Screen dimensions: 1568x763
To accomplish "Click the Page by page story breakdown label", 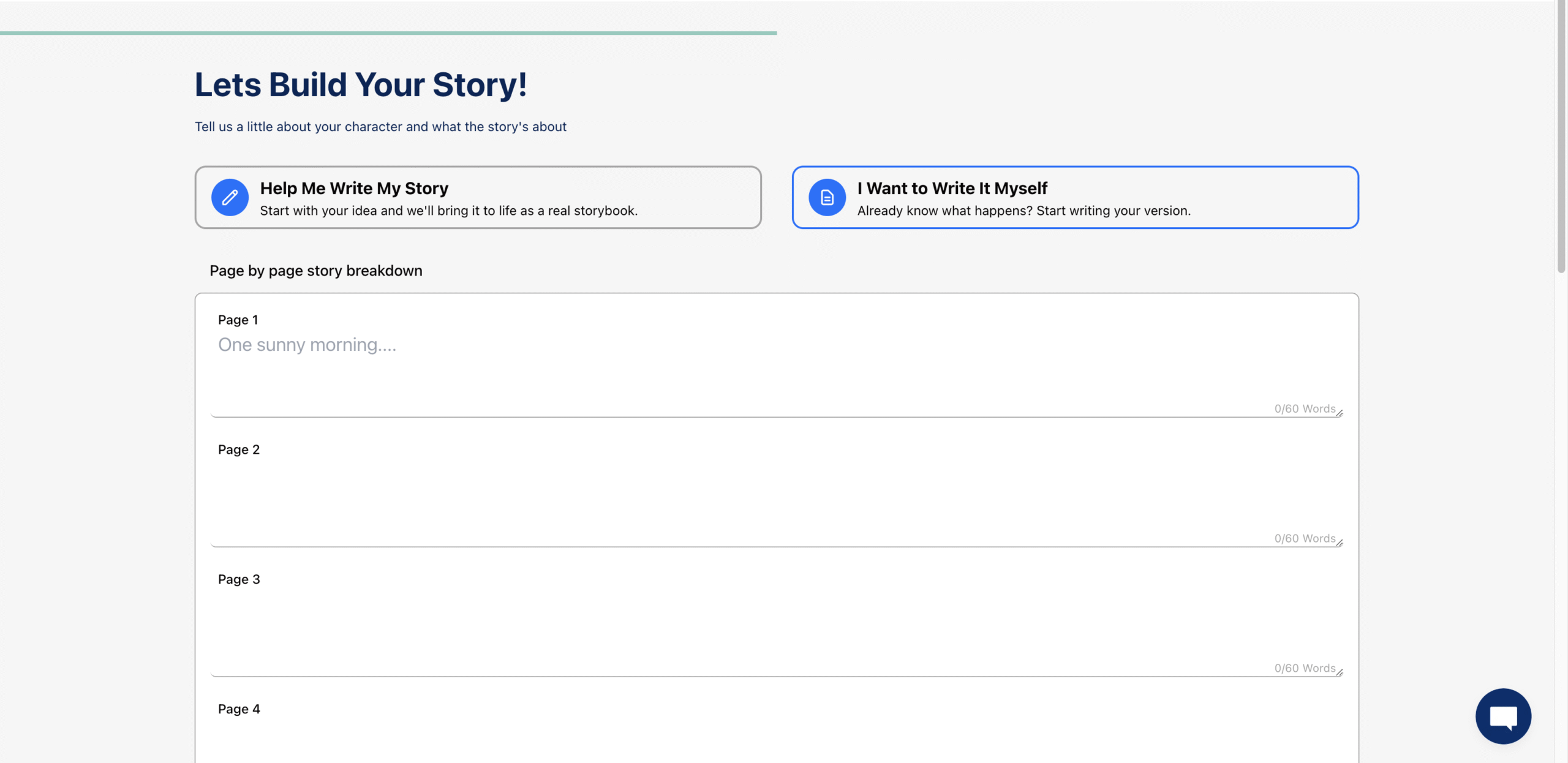I will (316, 271).
